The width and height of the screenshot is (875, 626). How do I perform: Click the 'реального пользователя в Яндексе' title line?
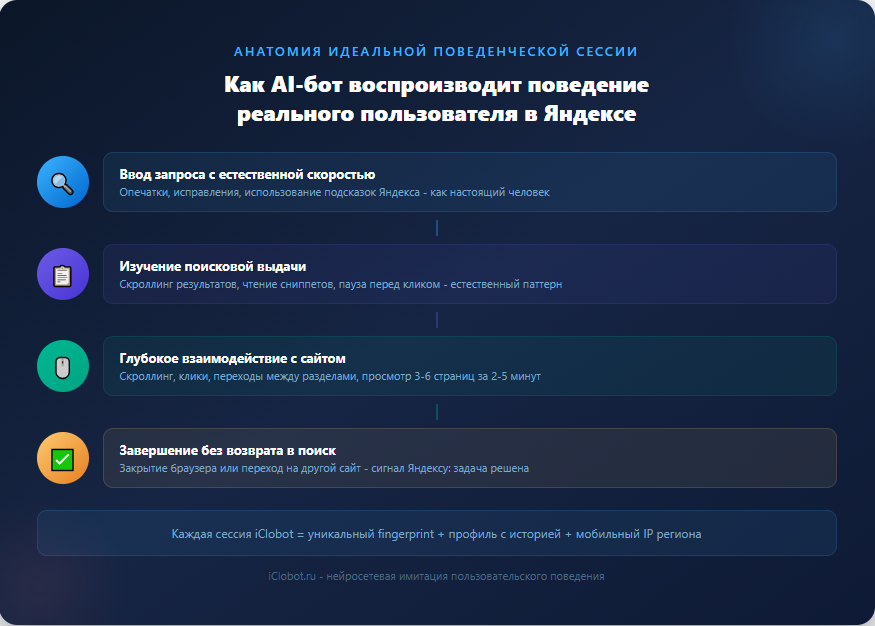[x=436, y=114]
